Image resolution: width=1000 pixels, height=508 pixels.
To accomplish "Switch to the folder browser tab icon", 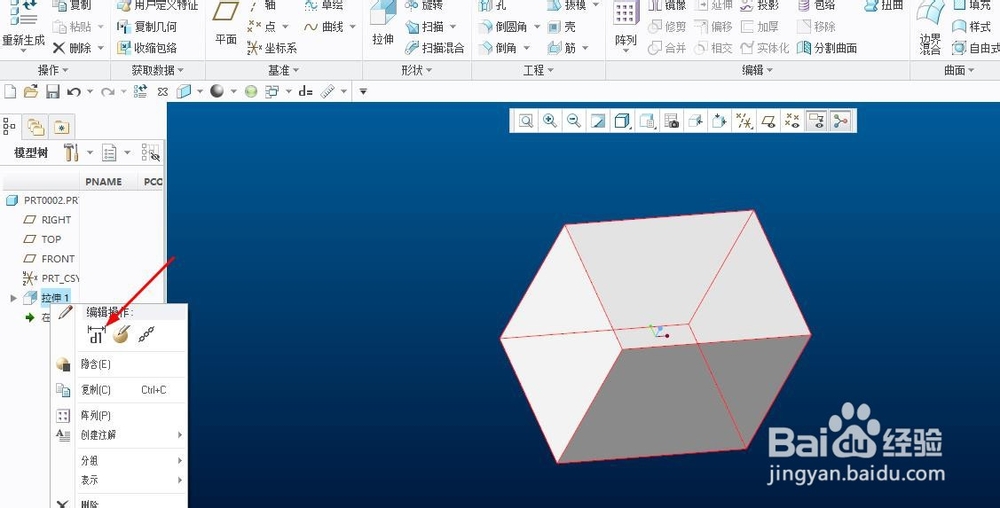I will [36, 127].
